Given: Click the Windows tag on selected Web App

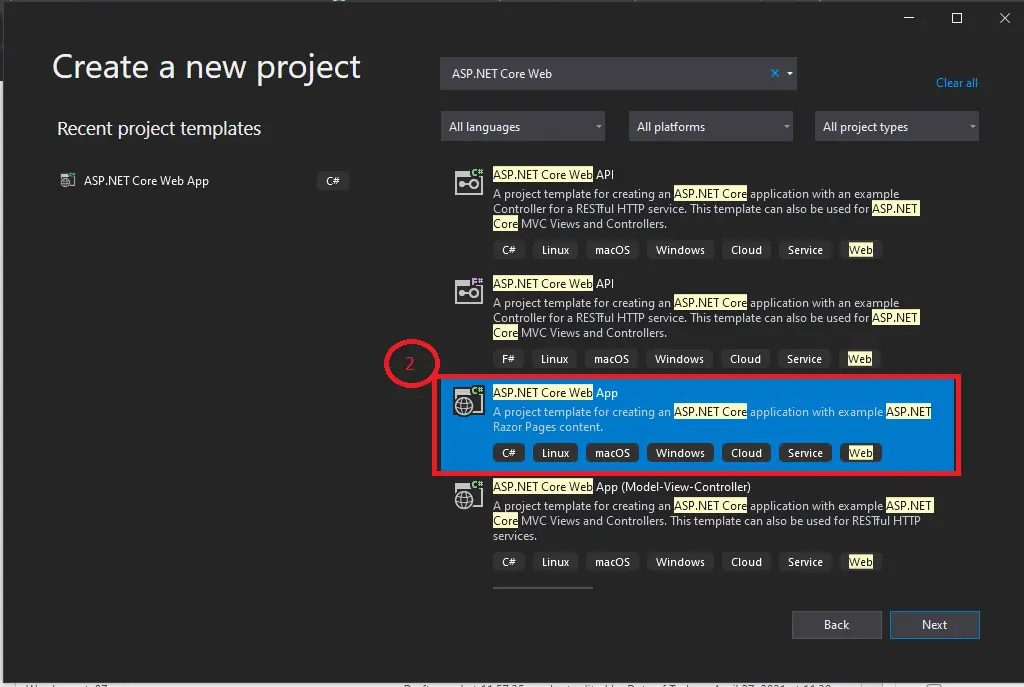Looking at the screenshot, I should (x=680, y=453).
